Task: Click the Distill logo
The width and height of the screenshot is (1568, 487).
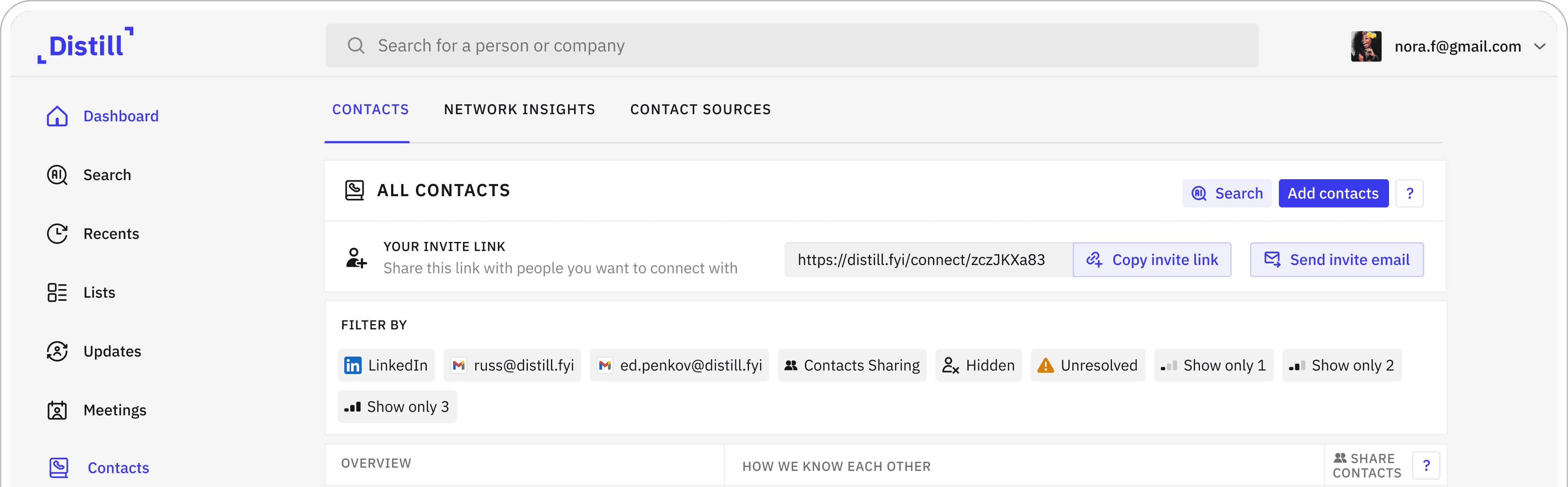Action: [86, 45]
